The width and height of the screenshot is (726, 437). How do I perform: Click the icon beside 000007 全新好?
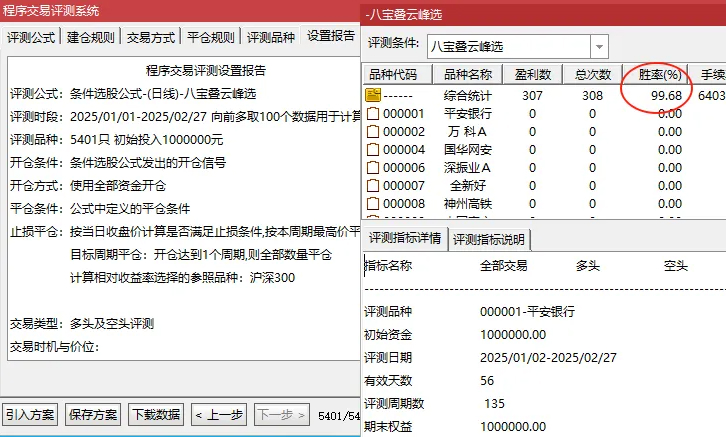tap(373, 186)
